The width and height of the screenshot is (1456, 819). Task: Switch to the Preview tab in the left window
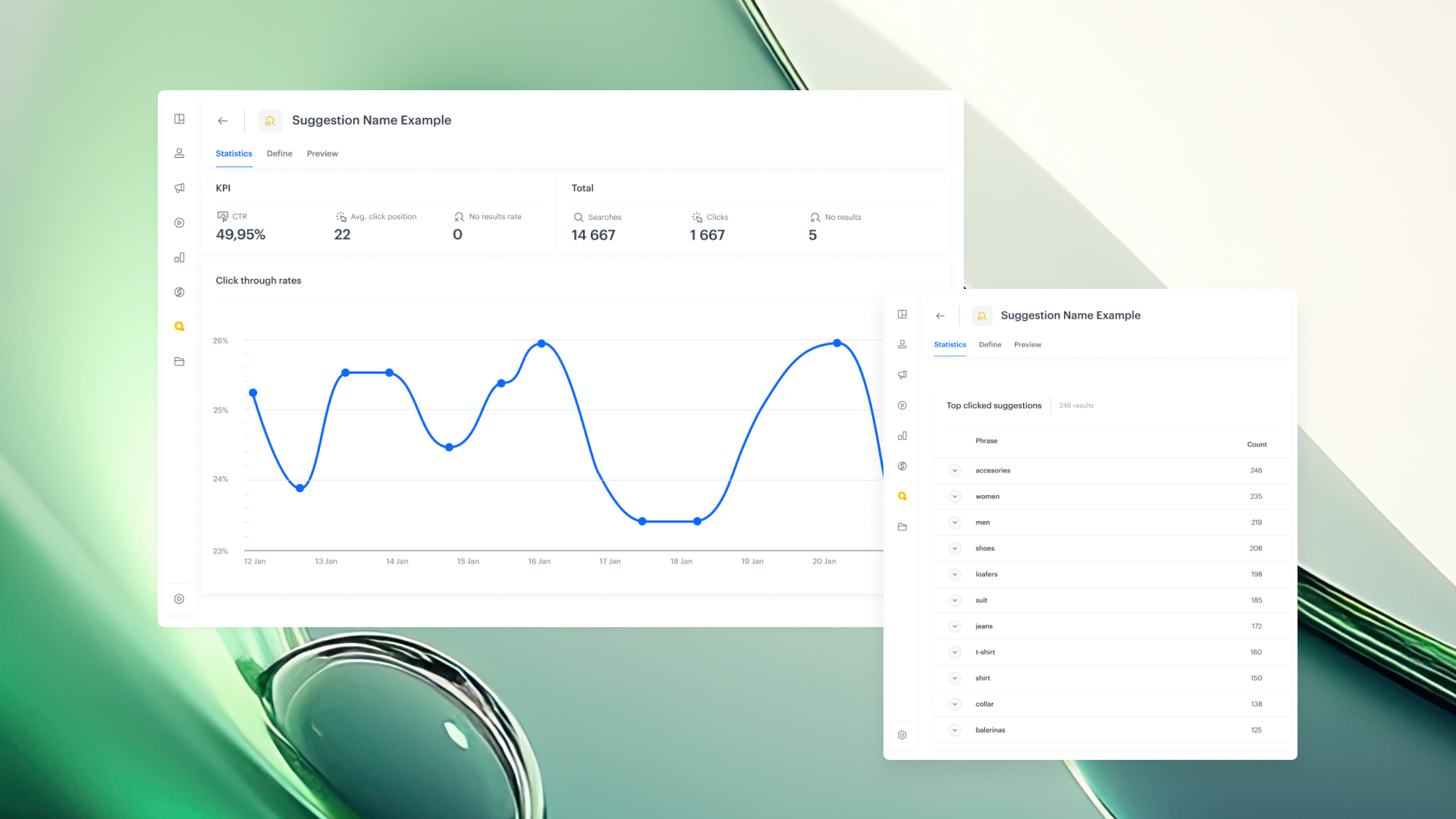point(322,154)
